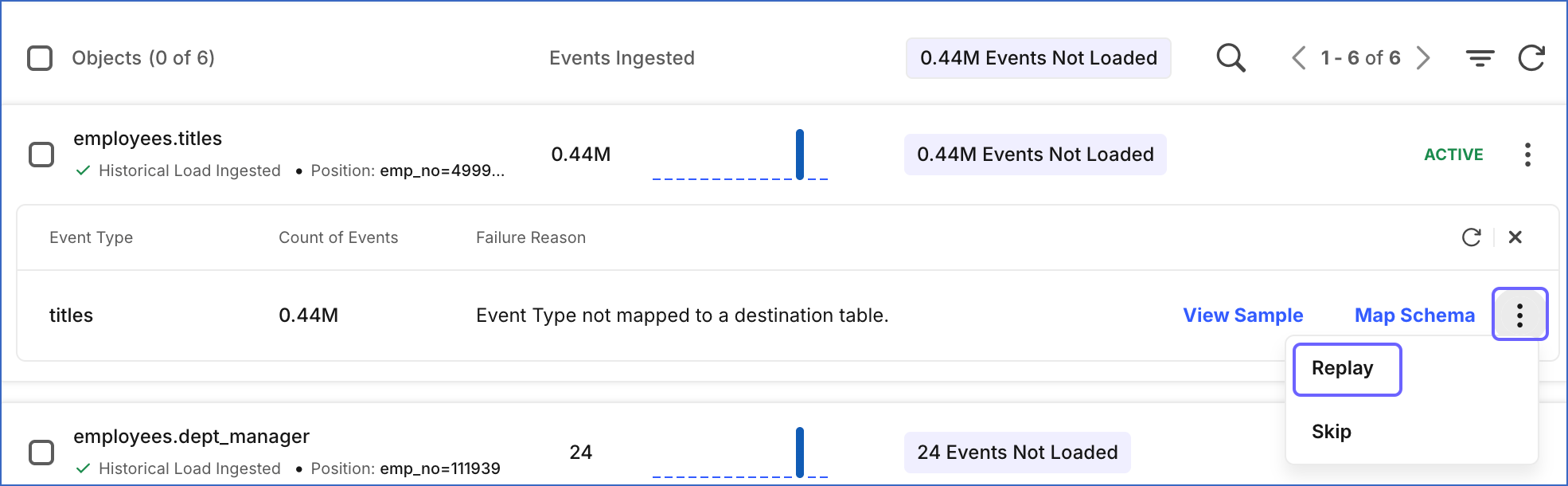
Task: Click employees.titles object name
Action: coord(148,139)
